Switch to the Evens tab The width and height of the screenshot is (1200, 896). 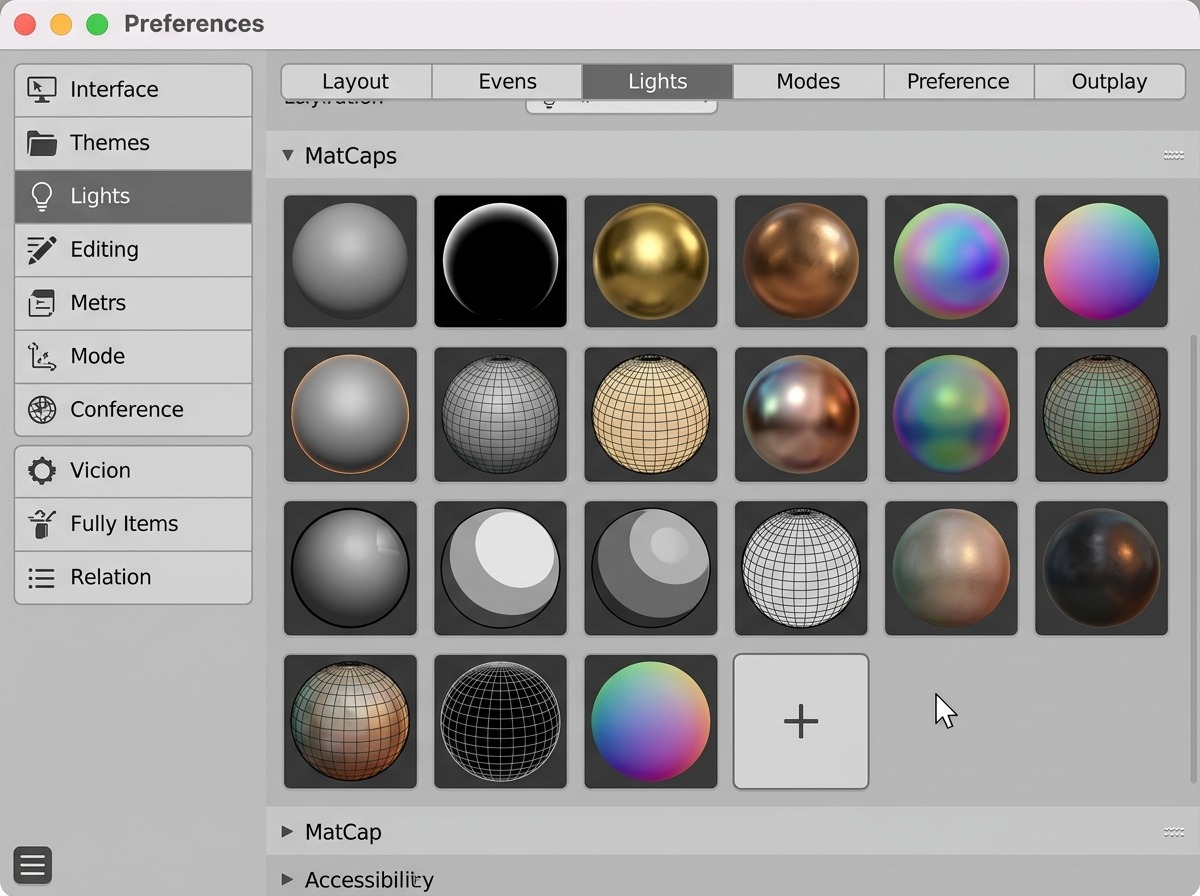click(507, 82)
